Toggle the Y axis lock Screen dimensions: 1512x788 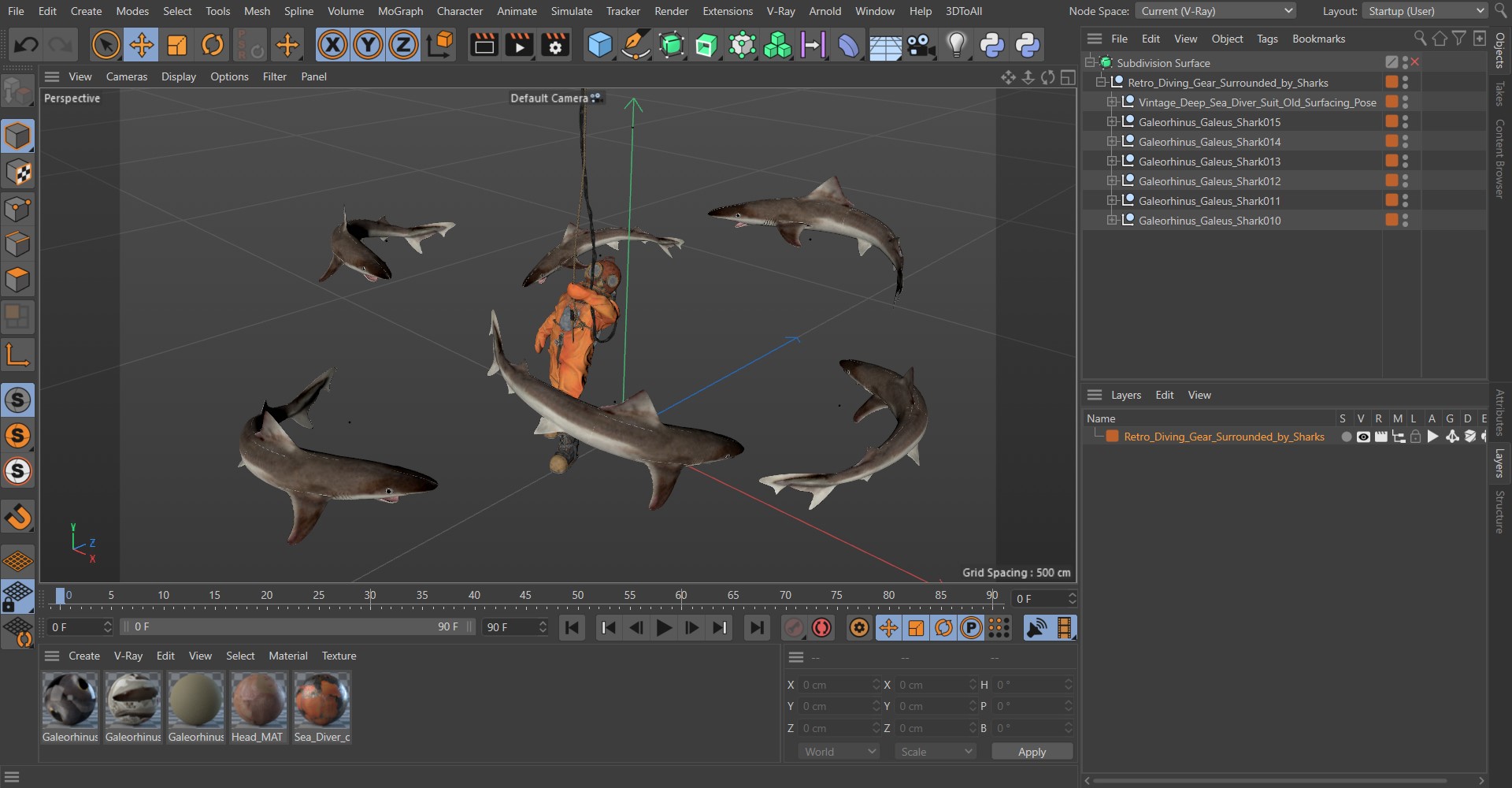pyautogui.click(x=368, y=45)
